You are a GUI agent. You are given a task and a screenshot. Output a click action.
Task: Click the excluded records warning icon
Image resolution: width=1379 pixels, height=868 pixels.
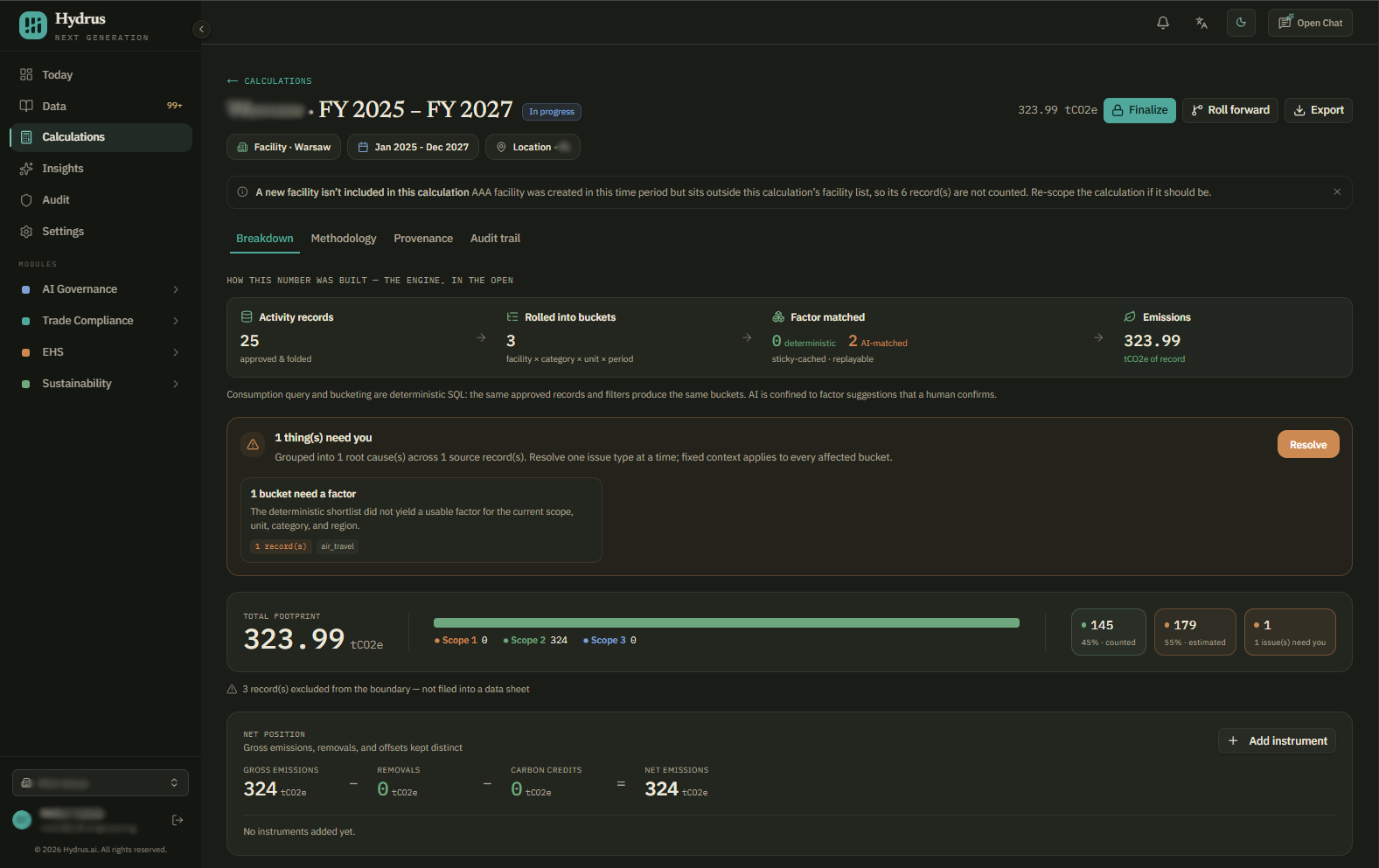click(x=232, y=690)
